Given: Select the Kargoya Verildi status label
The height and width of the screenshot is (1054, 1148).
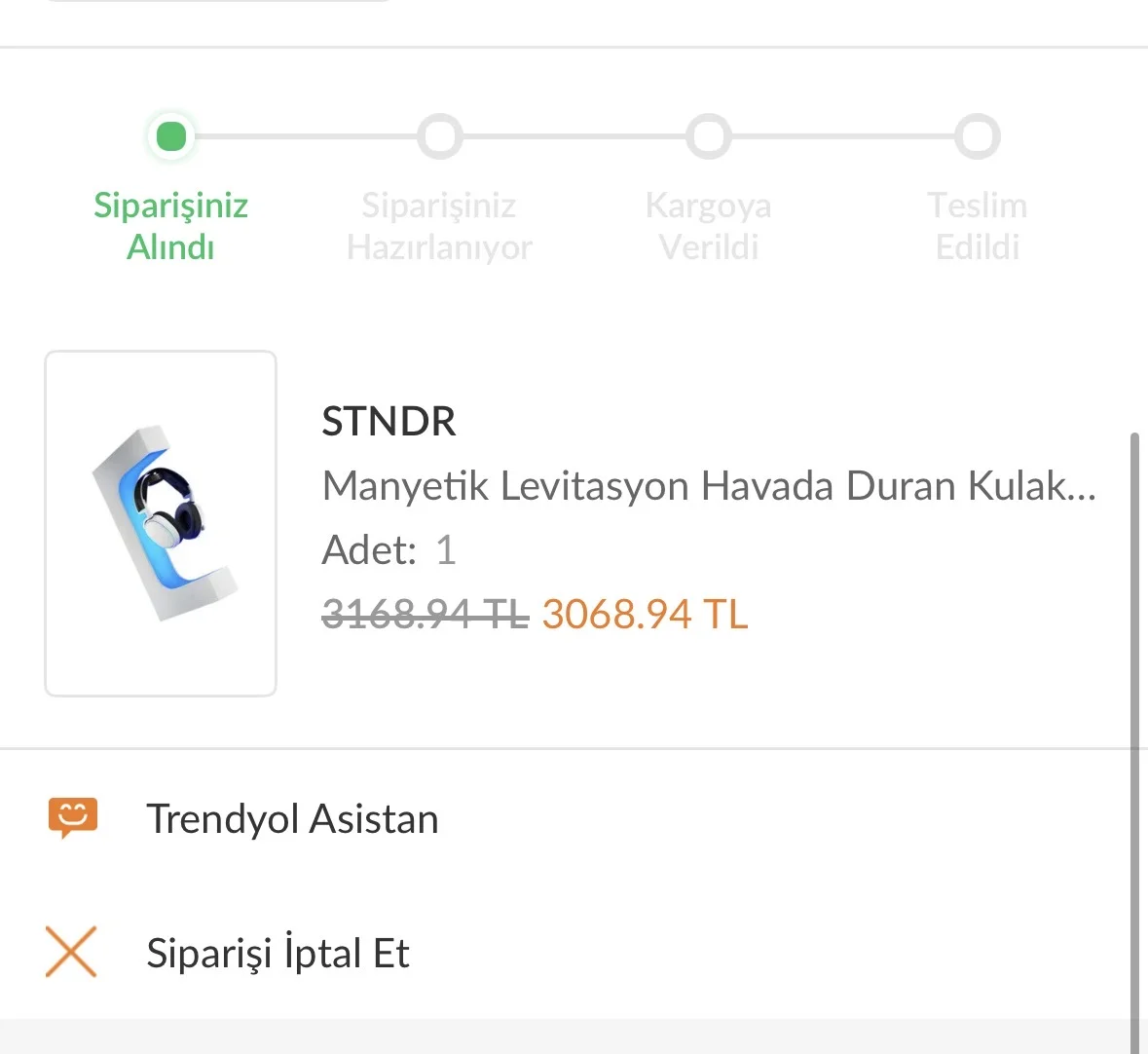Looking at the screenshot, I should point(708,226).
